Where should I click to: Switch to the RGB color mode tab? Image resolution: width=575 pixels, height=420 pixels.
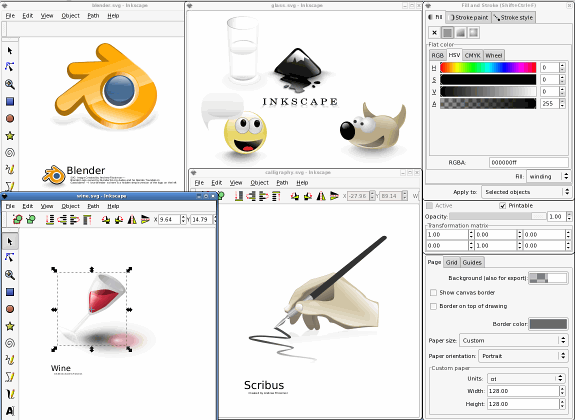click(x=437, y=55)
